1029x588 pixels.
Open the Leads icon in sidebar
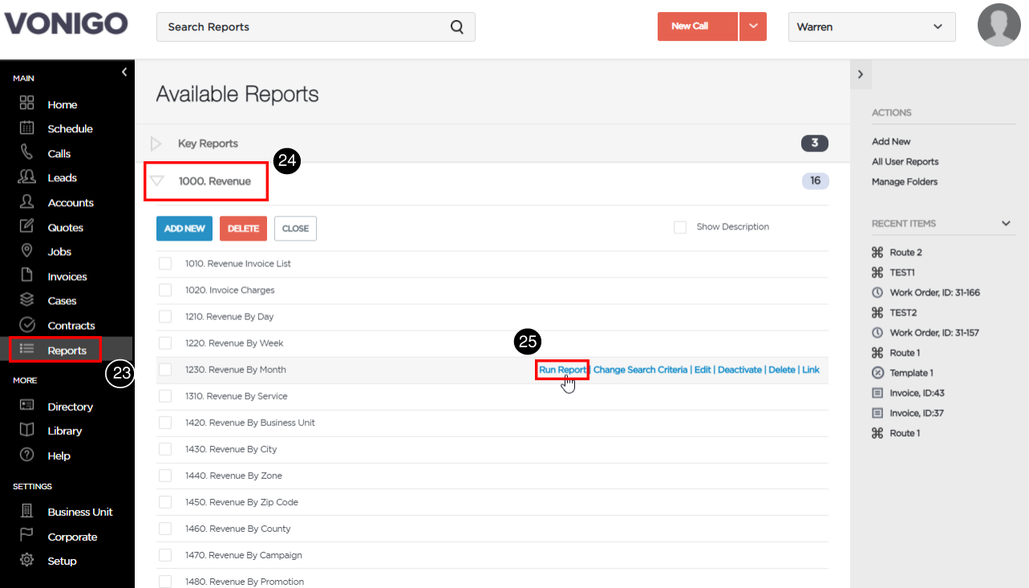click(27, 177)
